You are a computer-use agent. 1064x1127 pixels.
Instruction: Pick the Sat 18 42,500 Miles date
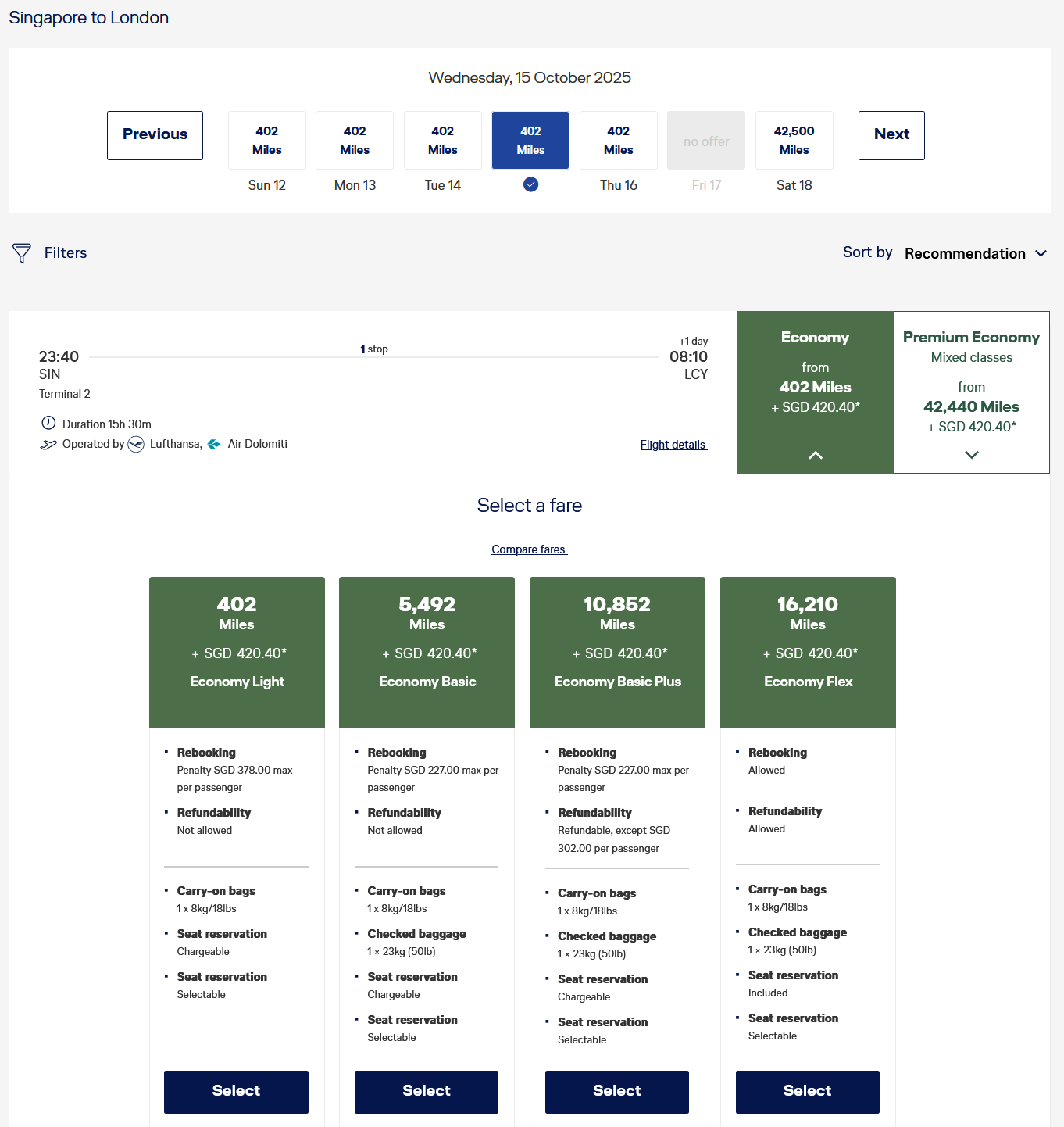(794, 141)
